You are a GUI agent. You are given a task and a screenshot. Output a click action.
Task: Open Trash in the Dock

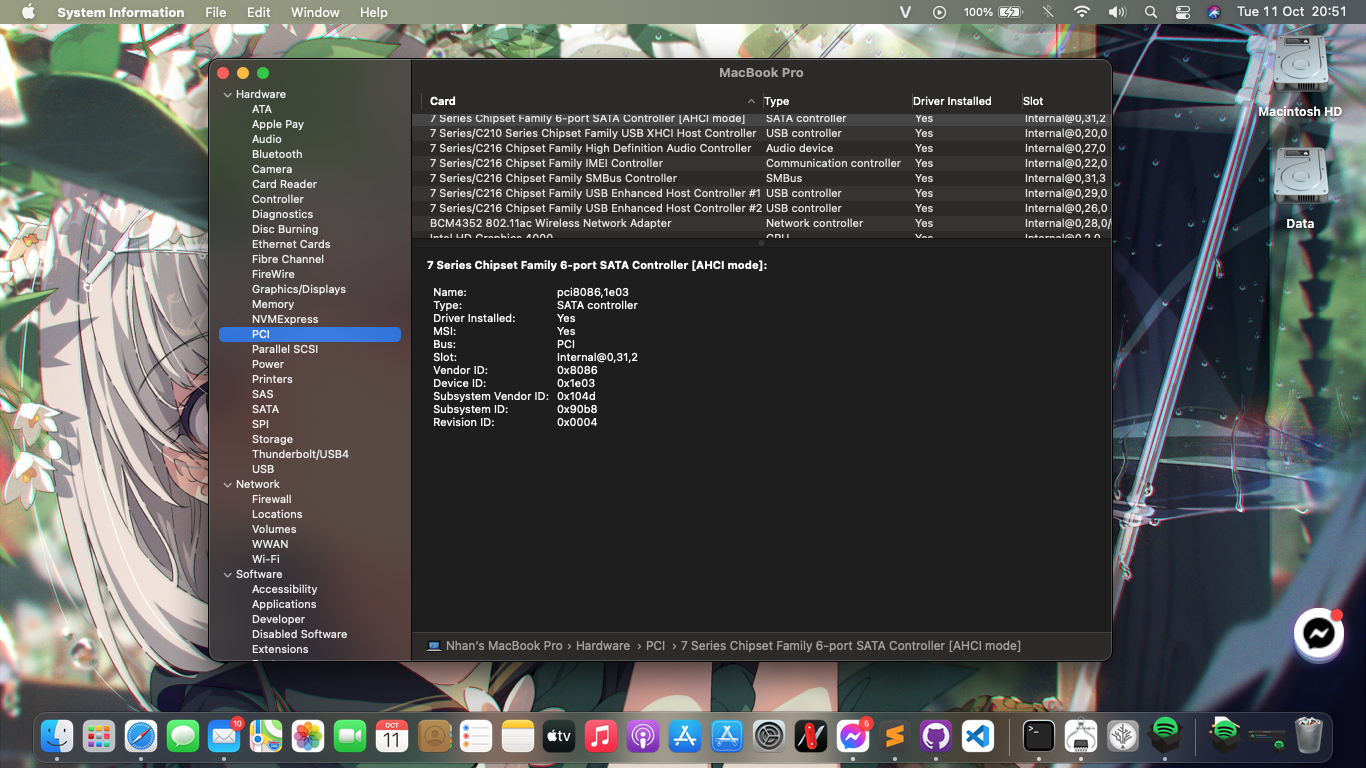click(x=1309, y=737)
